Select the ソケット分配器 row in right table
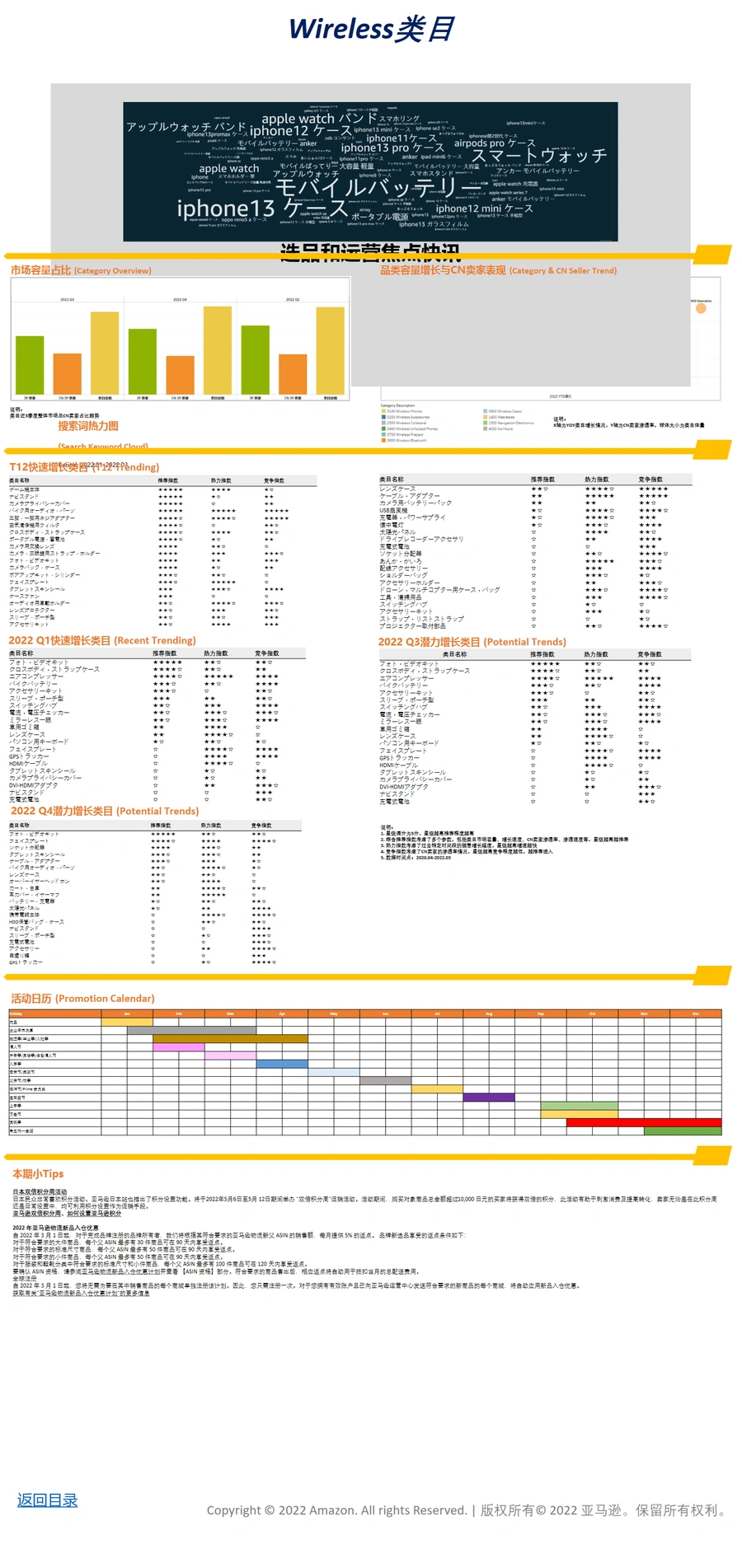Image resolution: width=742 pixels, height=1568 pixels. coord(534,554)
